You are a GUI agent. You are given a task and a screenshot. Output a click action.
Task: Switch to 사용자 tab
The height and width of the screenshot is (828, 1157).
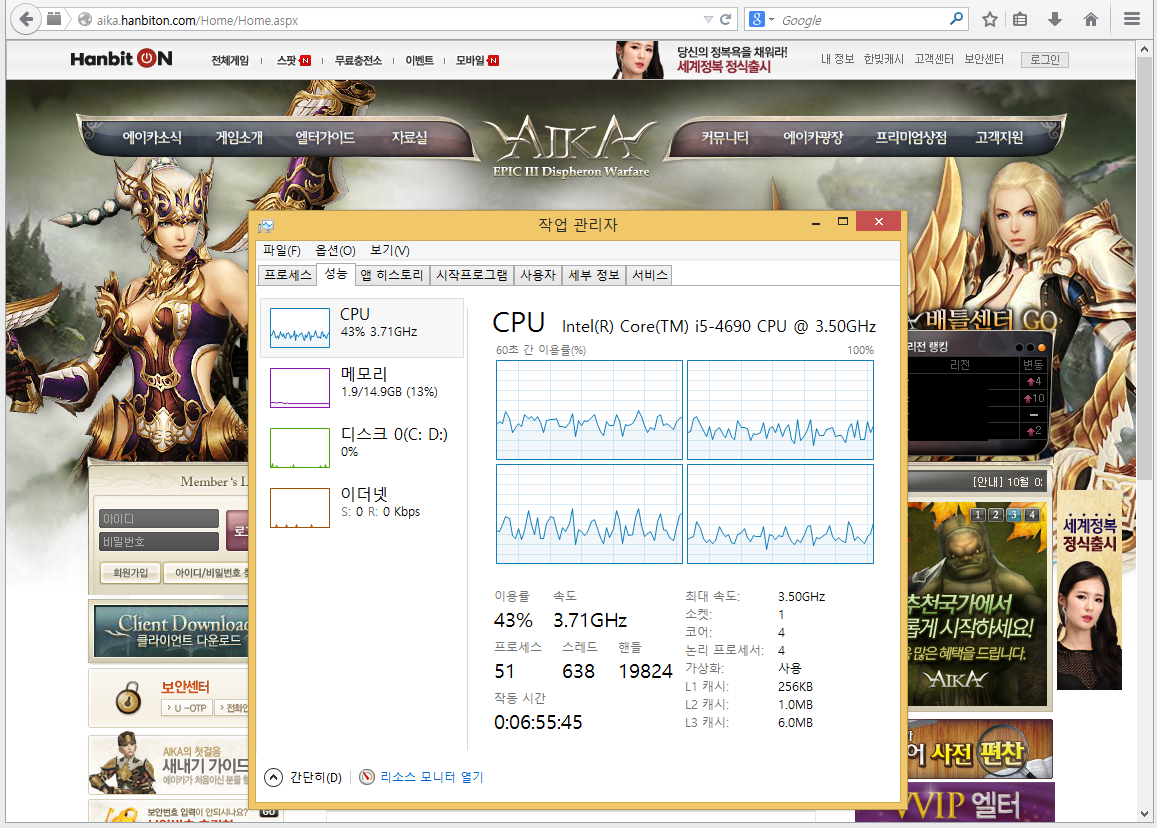tap(537, 275)
